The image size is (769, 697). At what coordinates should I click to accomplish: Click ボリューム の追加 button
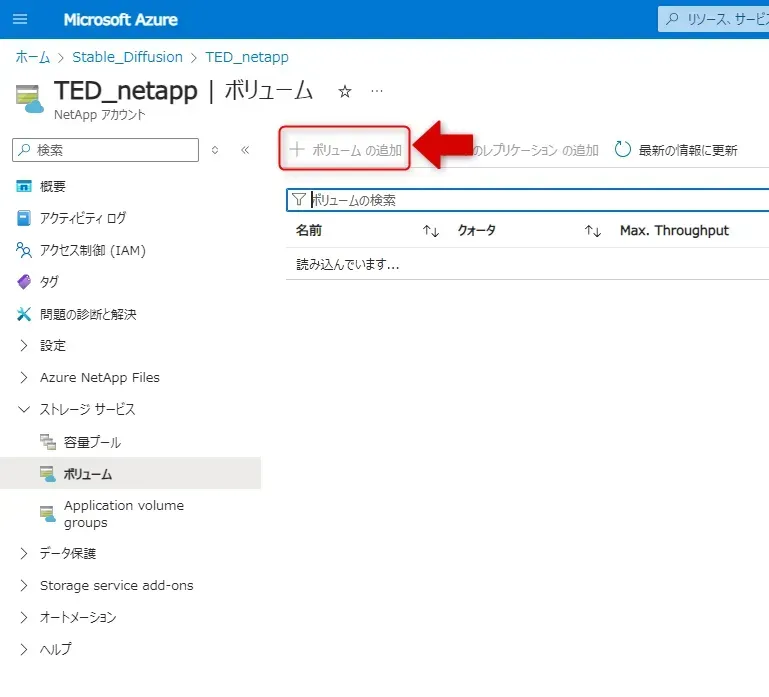coord(345,150)
